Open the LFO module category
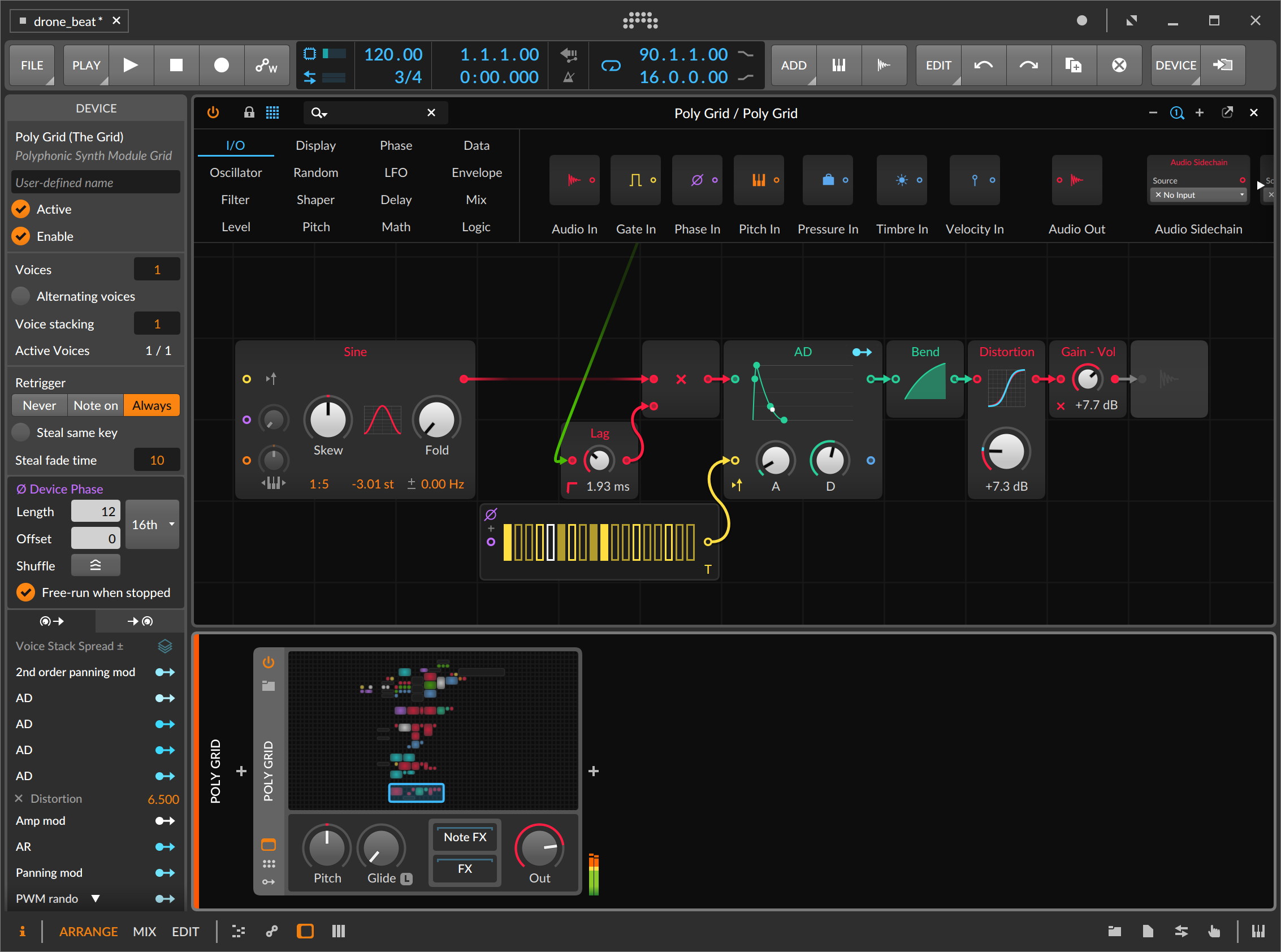This screenshot has height=952, width=1281. [396, 172]
